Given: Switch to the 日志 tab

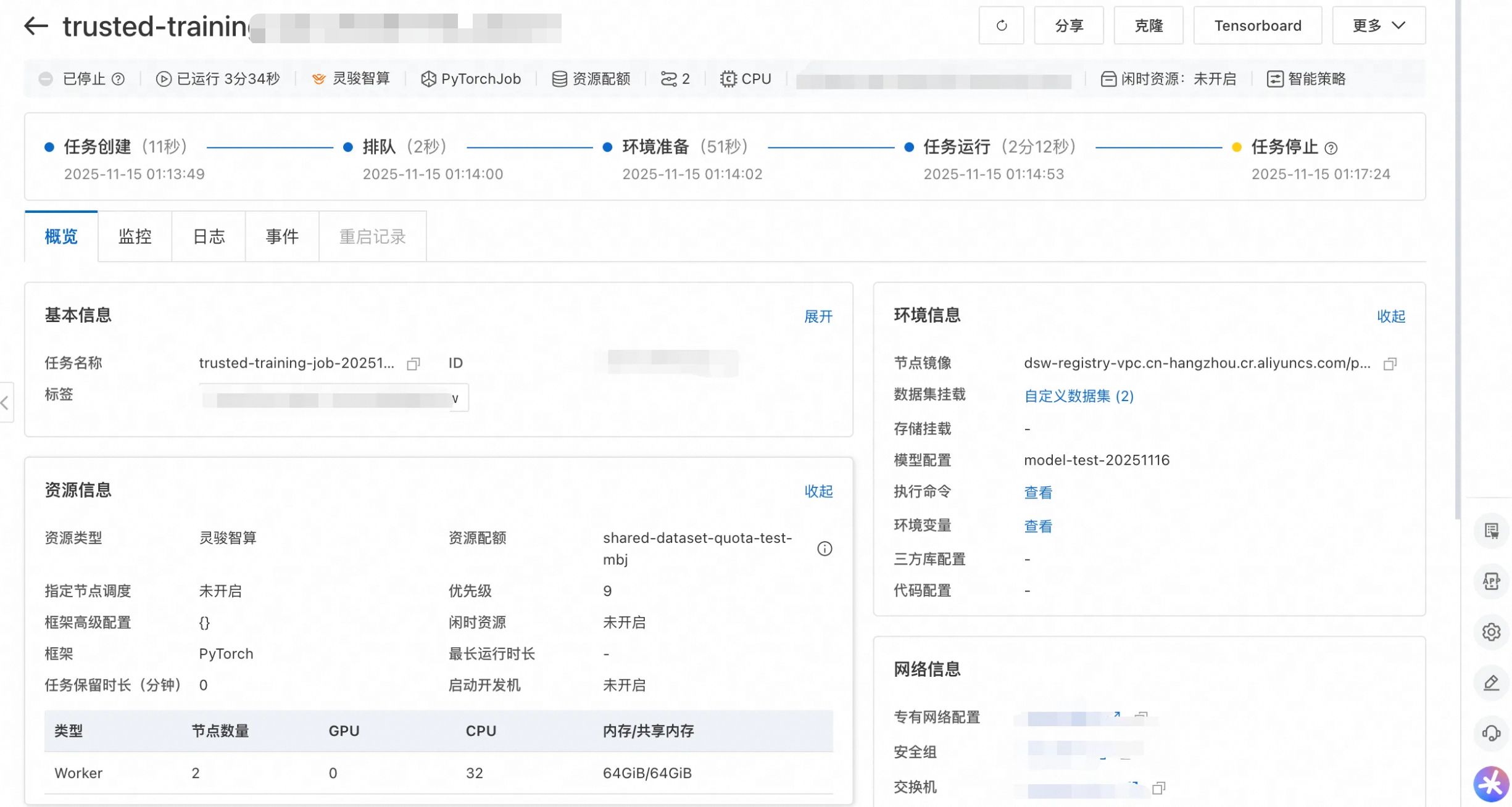Looking at the screenshot, I should tap(209, 236).
